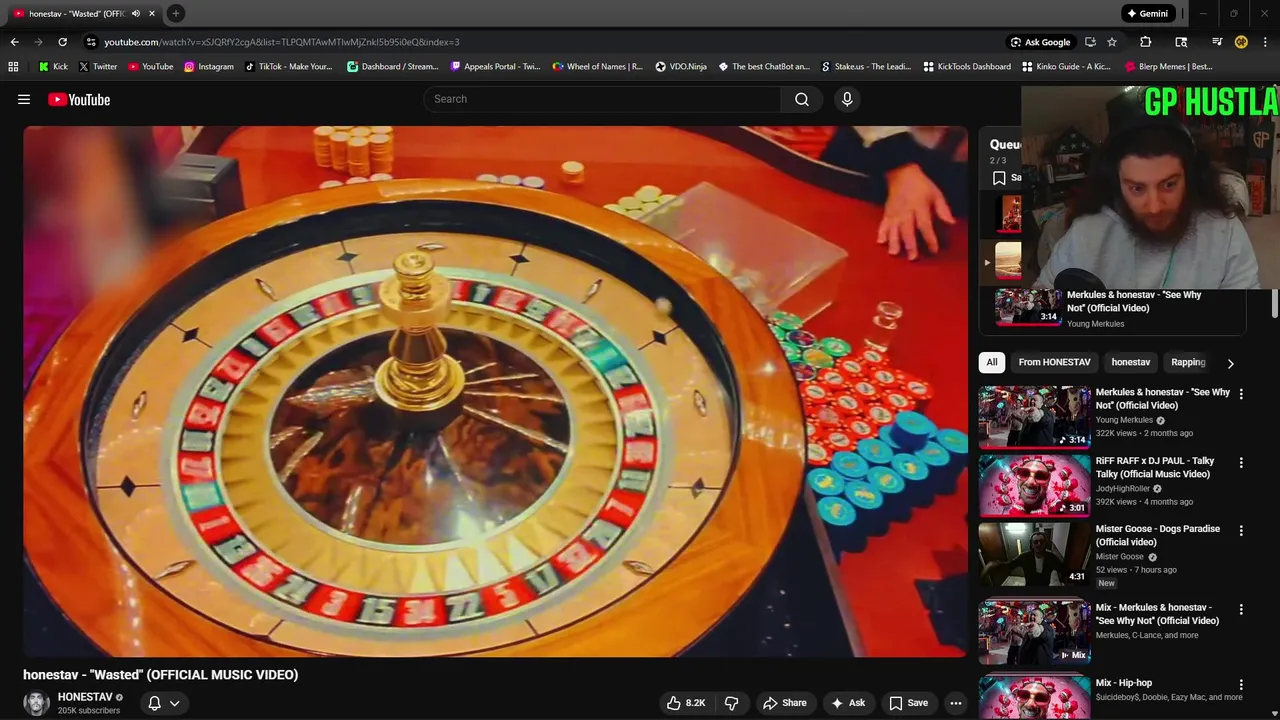Image resolution: width=1280 pixels, height=720 pixels.
Task: Open the site information icon in the address bar
Action: coord(91,42)
